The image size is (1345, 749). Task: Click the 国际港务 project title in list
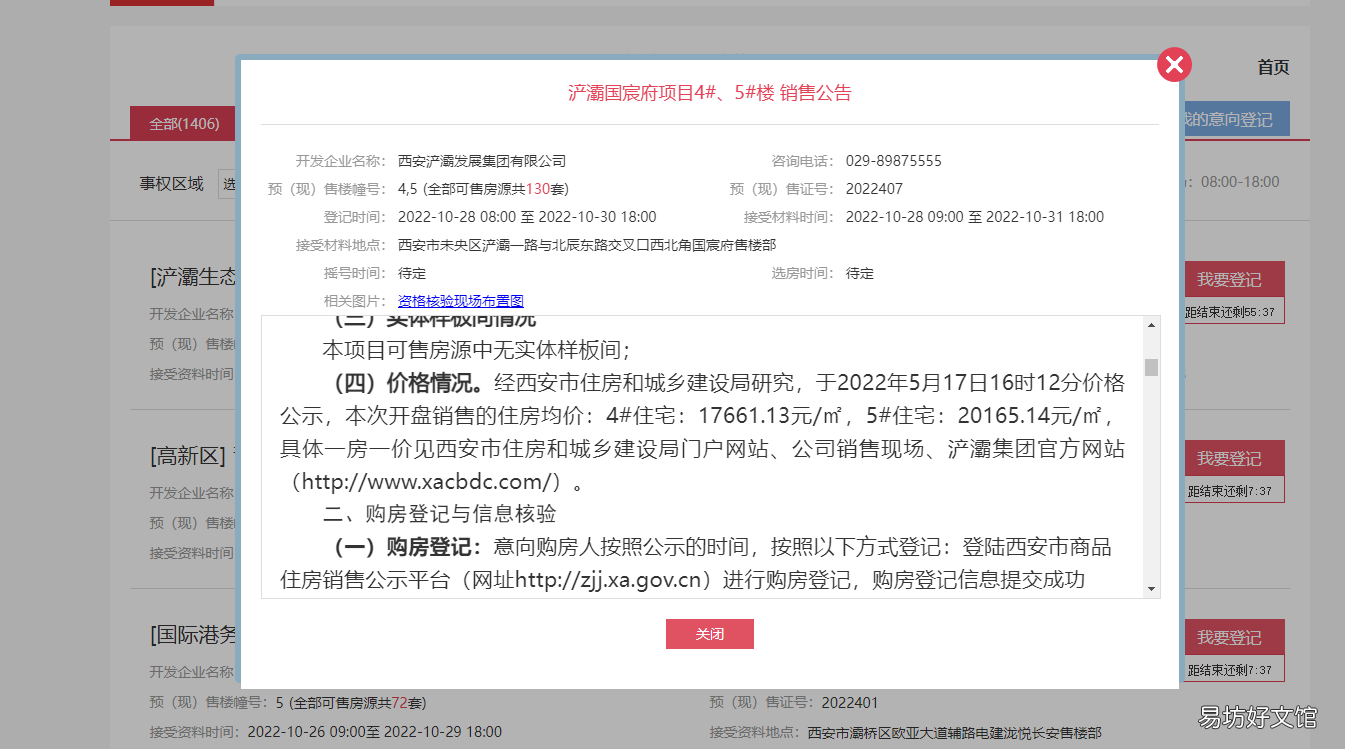(194, 634)
